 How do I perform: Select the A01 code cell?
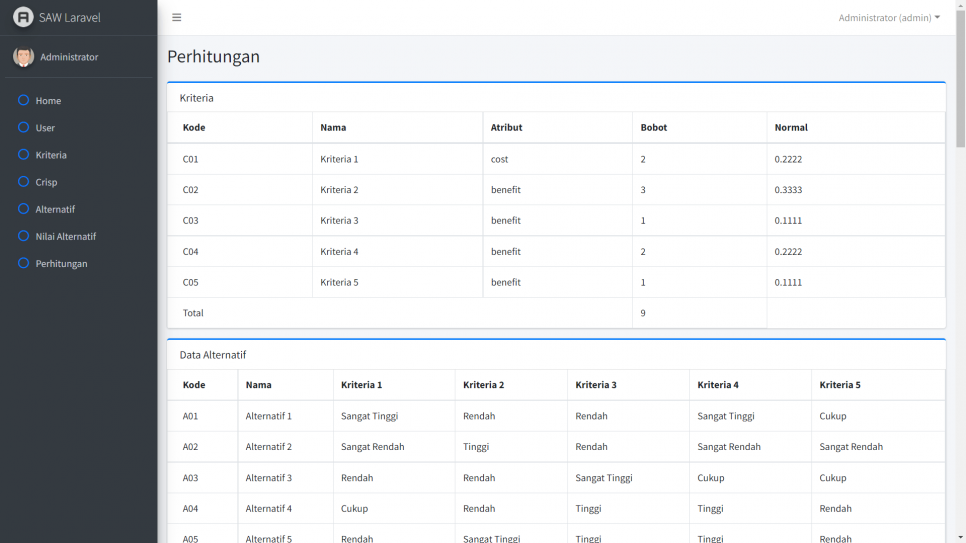tap(190, 416)
